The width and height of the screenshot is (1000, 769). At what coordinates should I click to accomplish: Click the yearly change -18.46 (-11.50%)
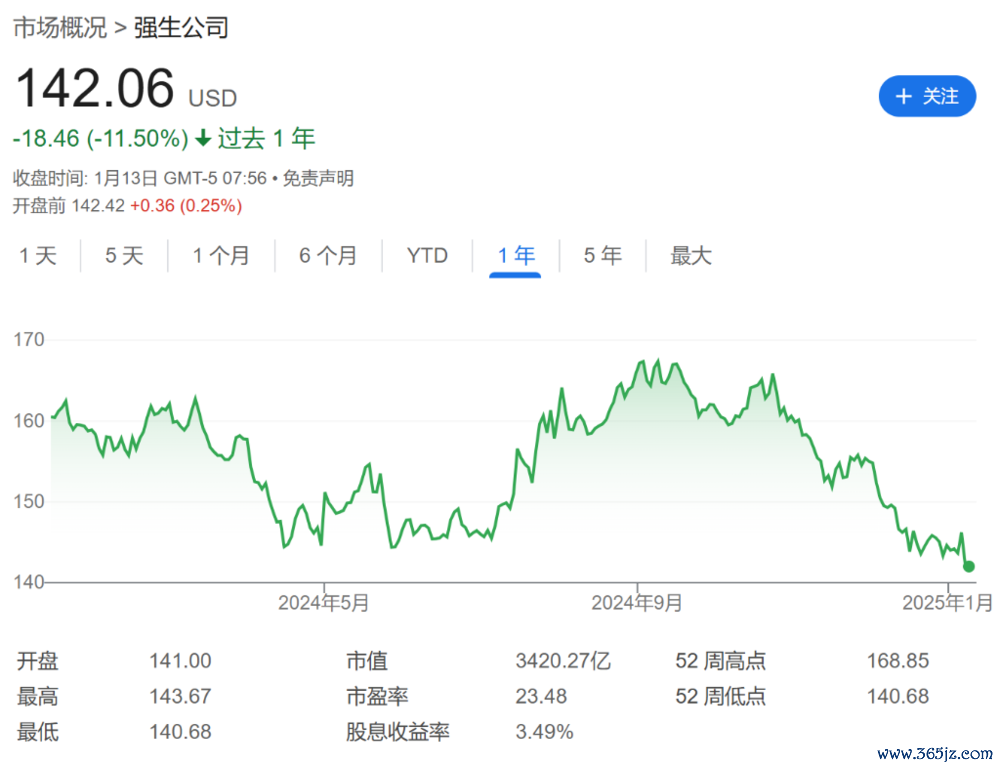pos(101,138)
